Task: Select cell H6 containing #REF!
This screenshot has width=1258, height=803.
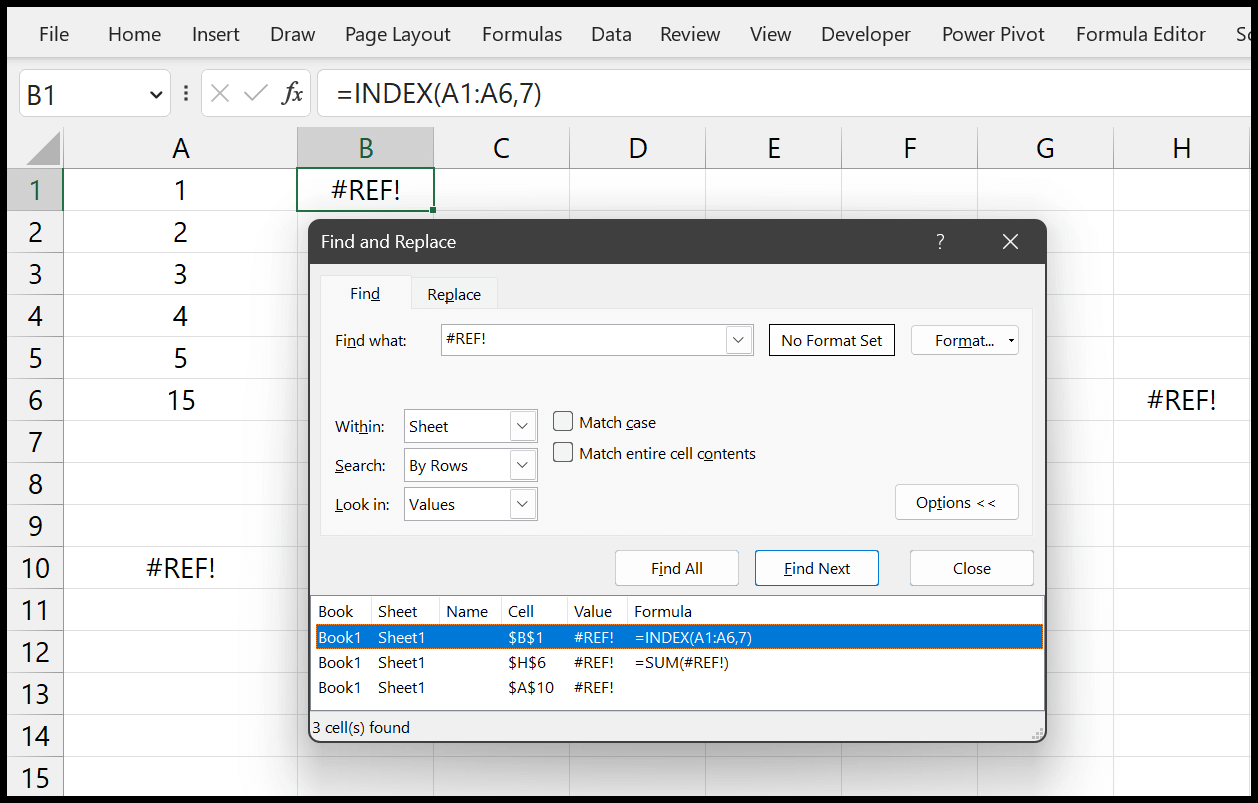Action: pos(1181,399)
